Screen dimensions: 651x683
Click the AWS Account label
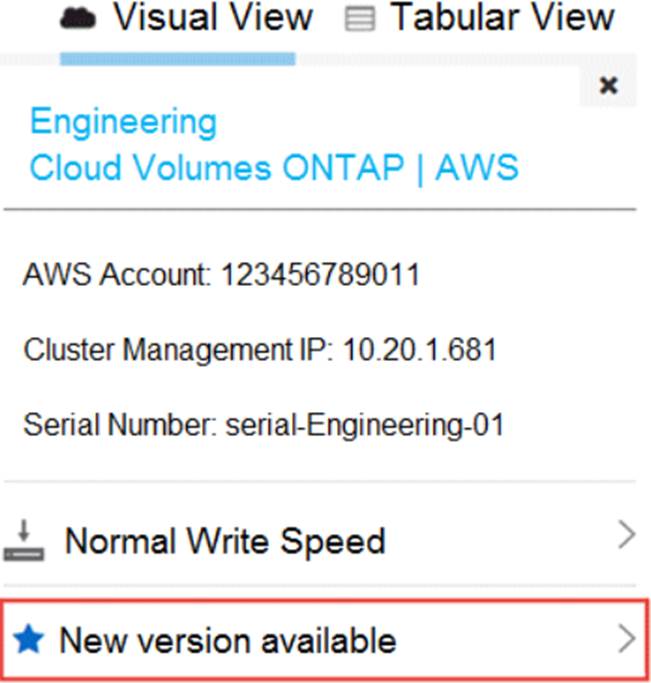110,277
